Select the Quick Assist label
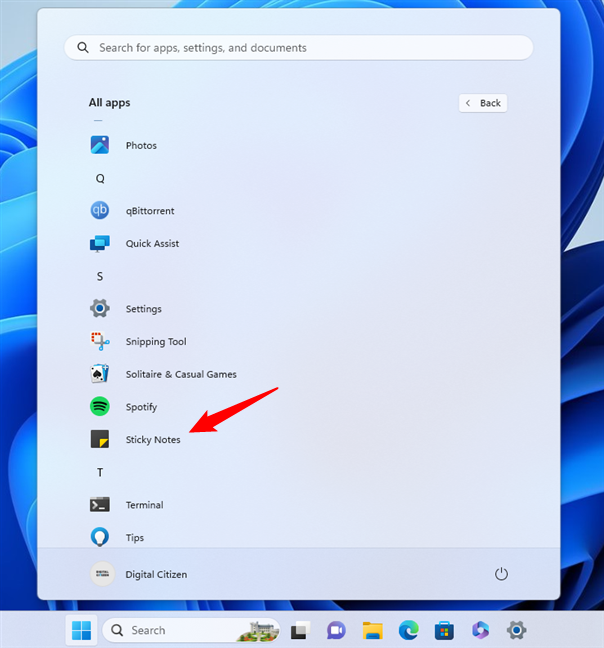 tap(152, 243)
